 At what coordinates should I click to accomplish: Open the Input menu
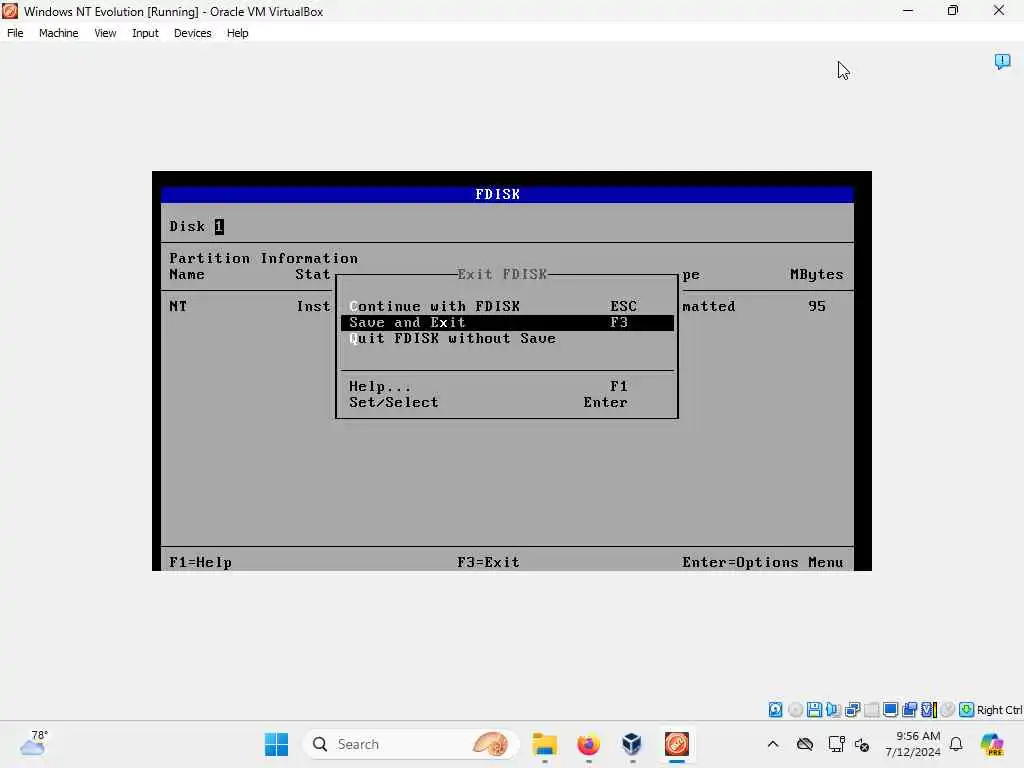145,33
